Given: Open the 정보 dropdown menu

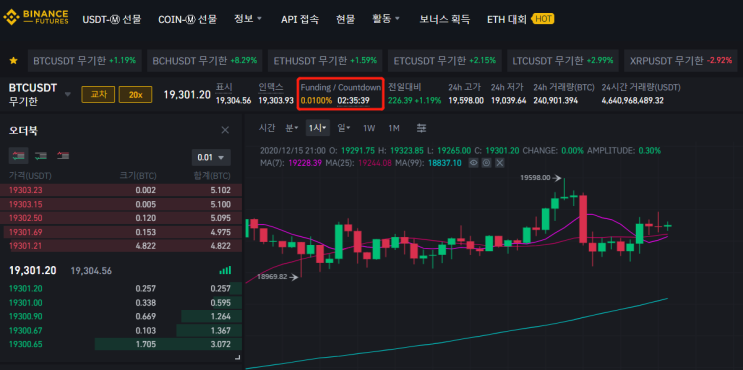Looking at the screenshot, I should pyautogui.click(x=248, y=19).
